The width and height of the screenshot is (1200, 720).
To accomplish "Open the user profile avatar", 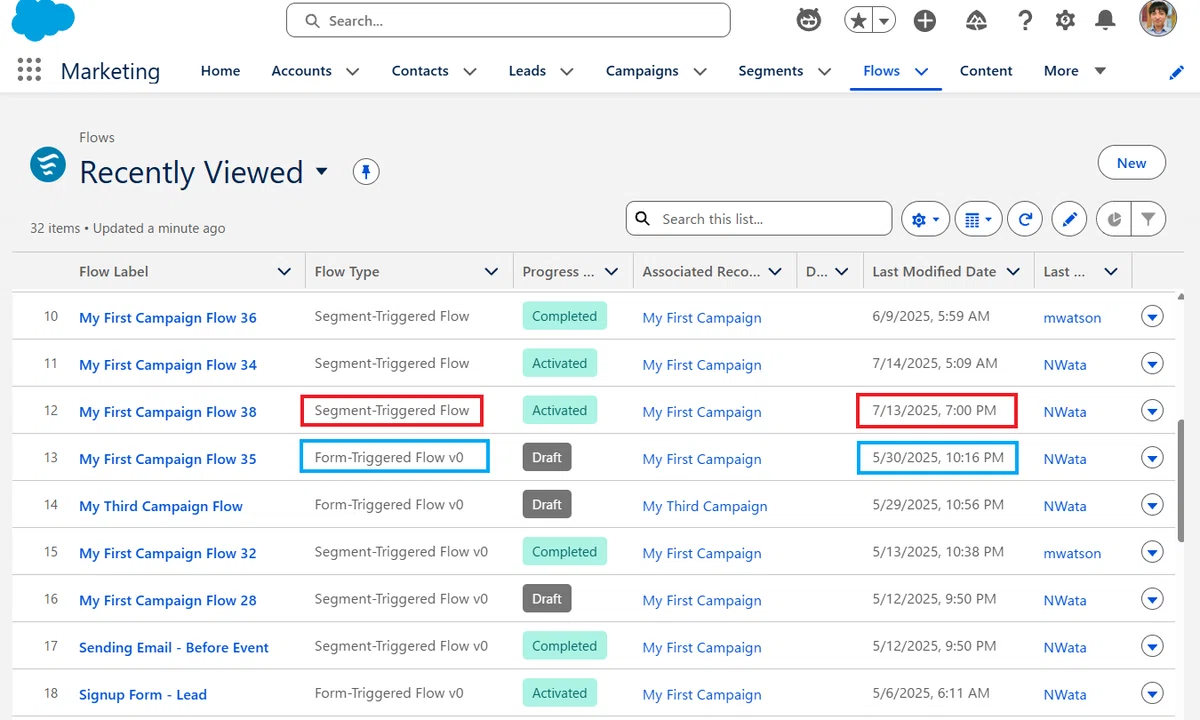I will pyautogui.click(x=1158, y=18).
